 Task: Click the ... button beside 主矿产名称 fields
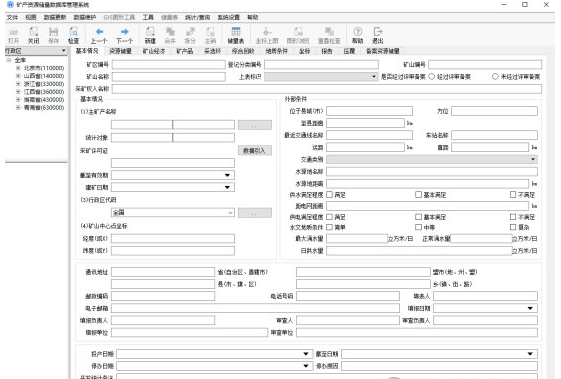point(255,125)
